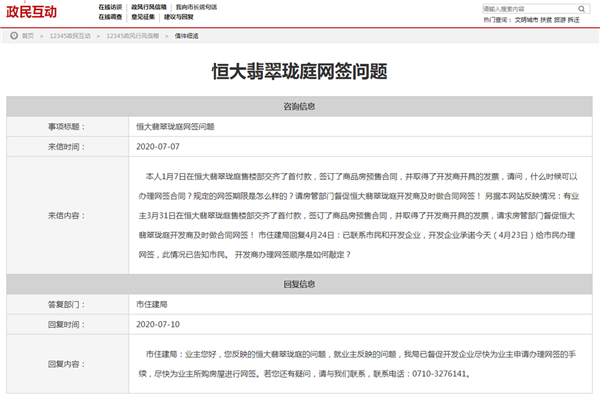
Task: Click the 答复部门： label
Action: click(66, 305)
